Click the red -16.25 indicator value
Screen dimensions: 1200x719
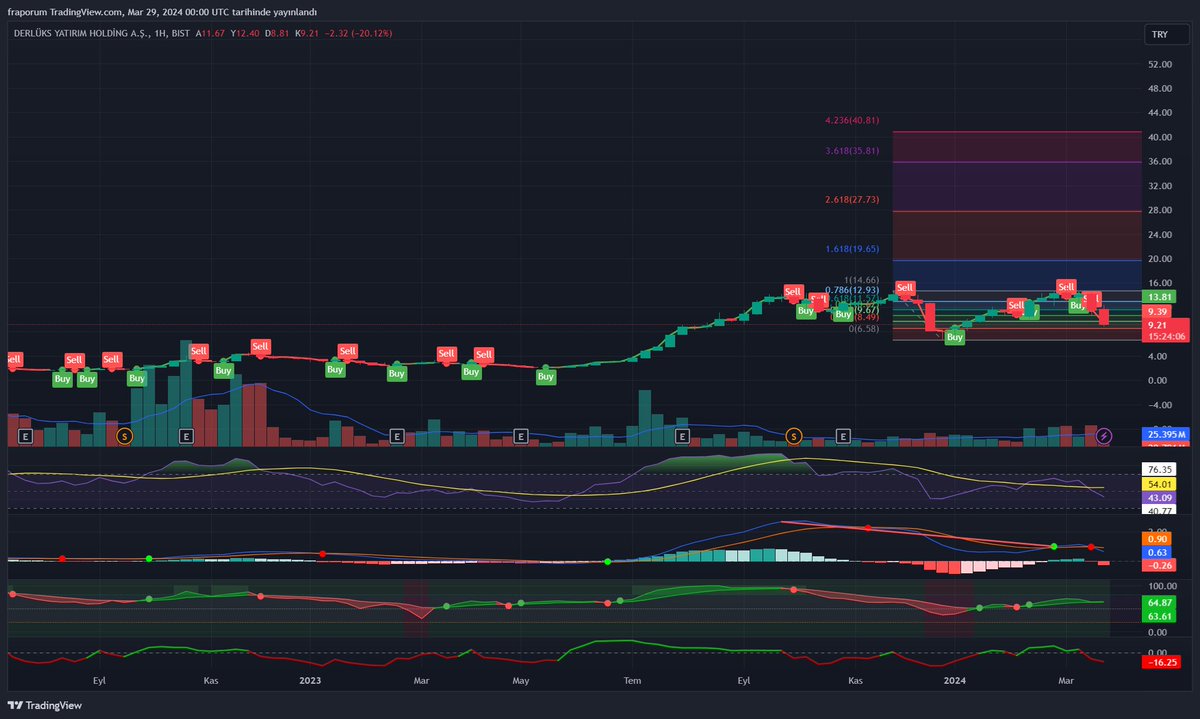[1162, 662]
